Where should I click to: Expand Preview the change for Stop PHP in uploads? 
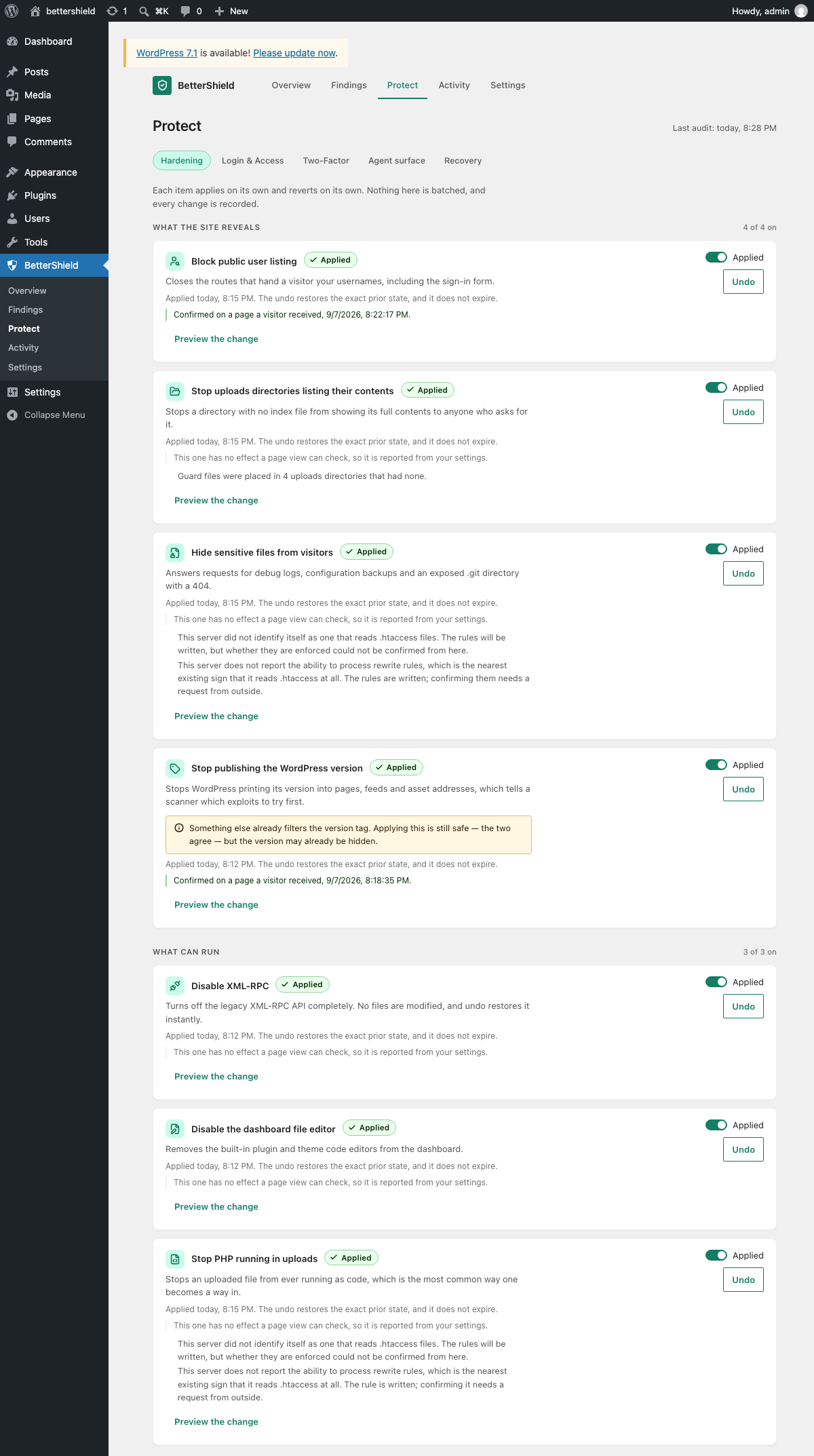(216, 1422)
